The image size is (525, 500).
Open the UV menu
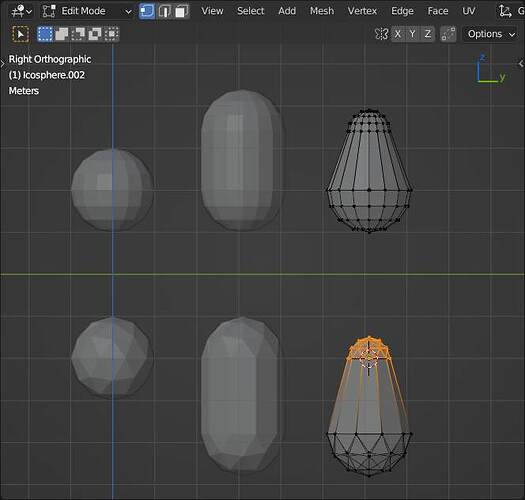pos(468,11)
